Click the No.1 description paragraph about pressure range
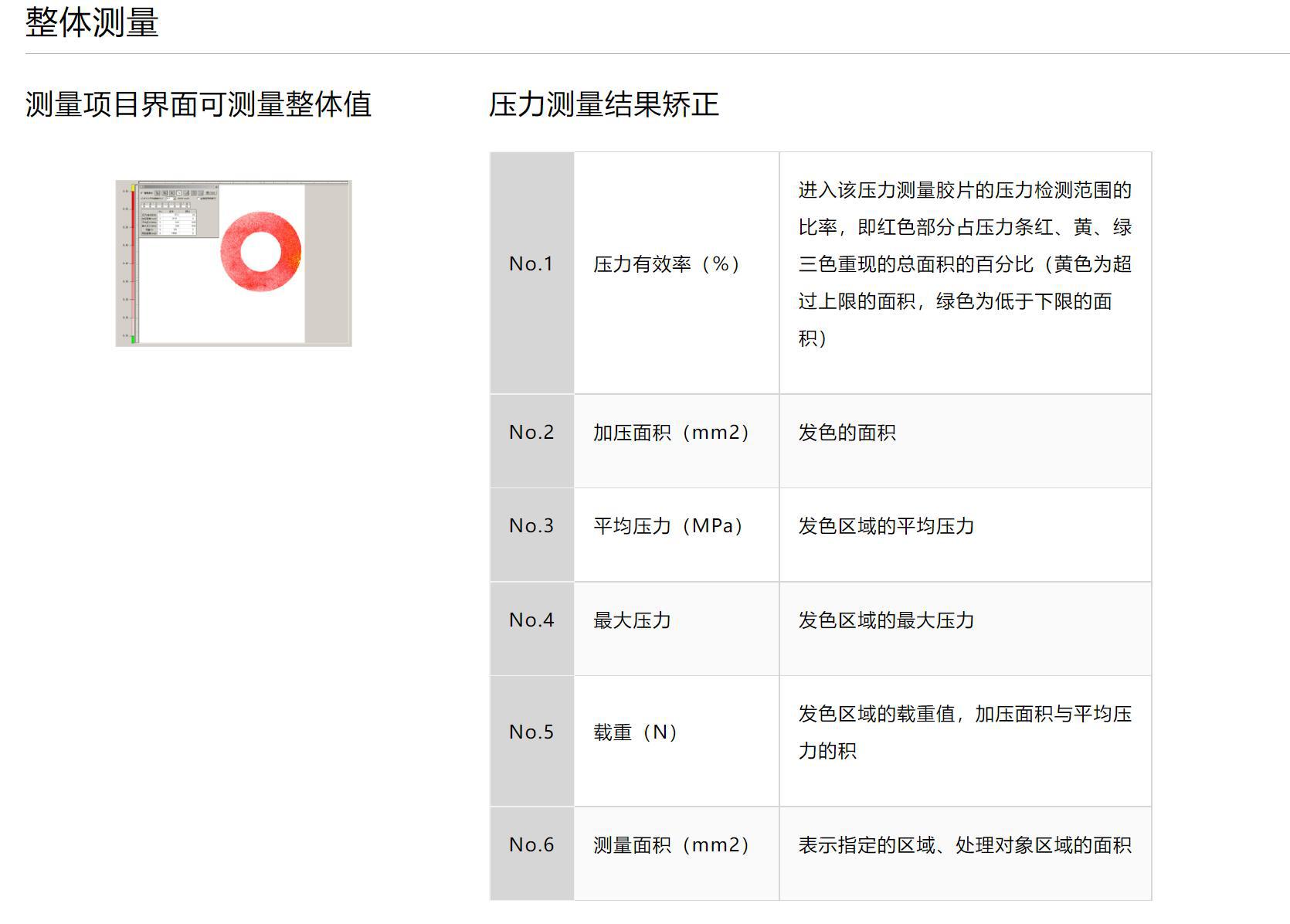The height and width of the screenshot is (924, 1290). [965, 264]
